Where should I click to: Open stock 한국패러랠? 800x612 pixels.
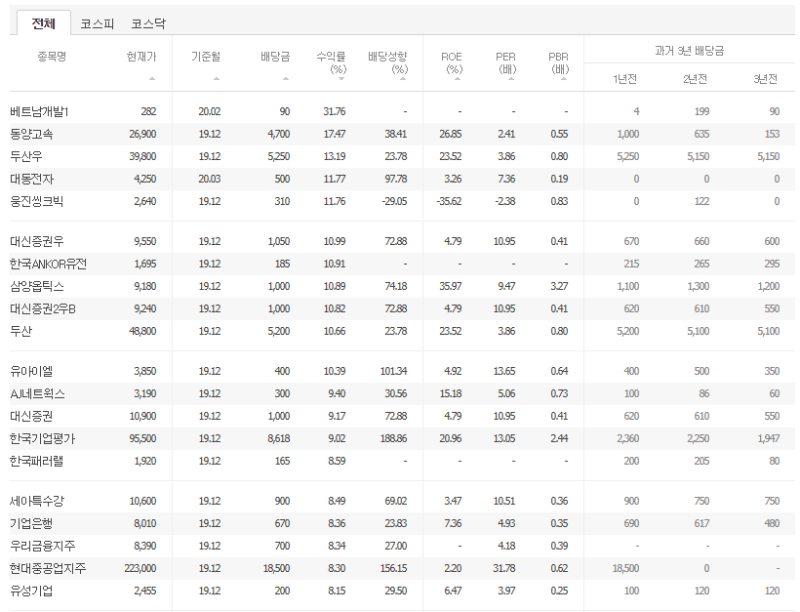tap(37, 461)
